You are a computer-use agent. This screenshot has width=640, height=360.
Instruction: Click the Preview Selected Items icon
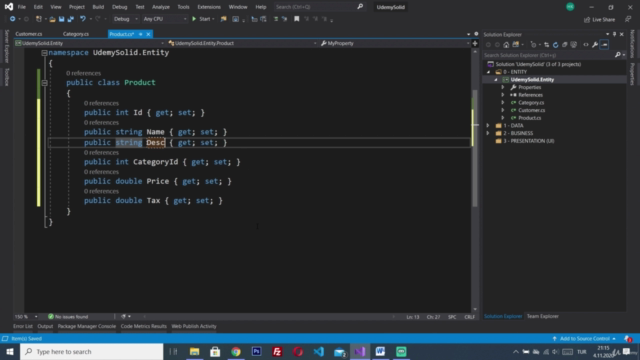[604, 45]
